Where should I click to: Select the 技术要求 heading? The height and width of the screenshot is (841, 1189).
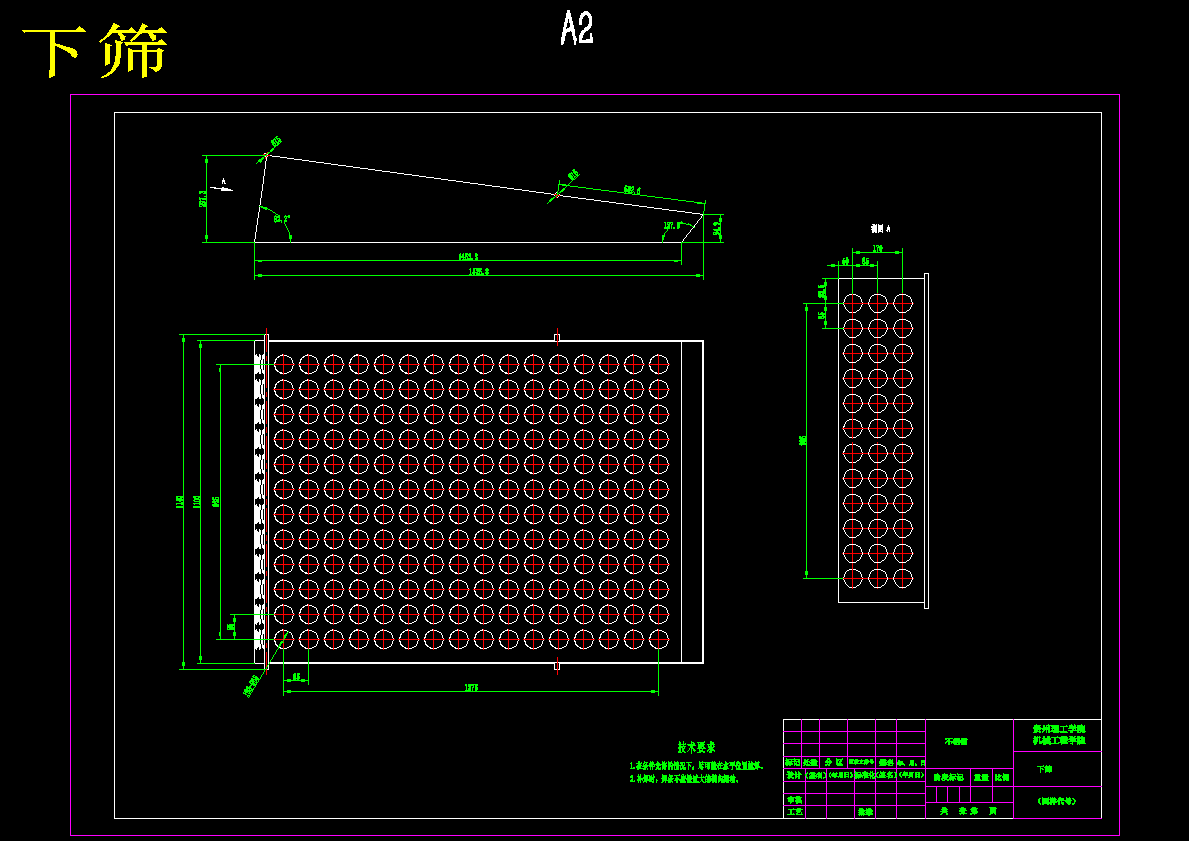(x=696, y=748)
